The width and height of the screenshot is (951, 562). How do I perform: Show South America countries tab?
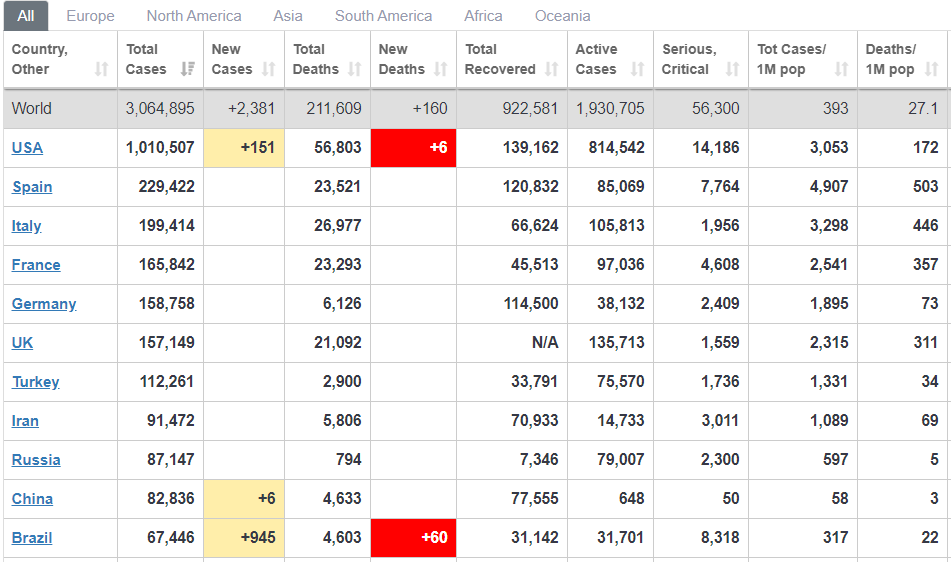click(383, 16)
